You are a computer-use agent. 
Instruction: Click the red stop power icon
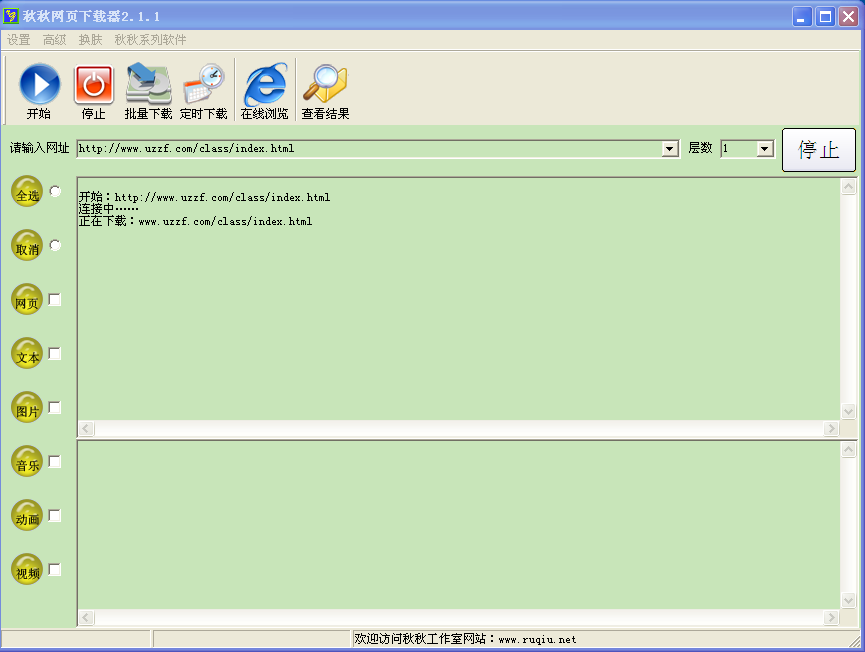click(x=94, y=84)
